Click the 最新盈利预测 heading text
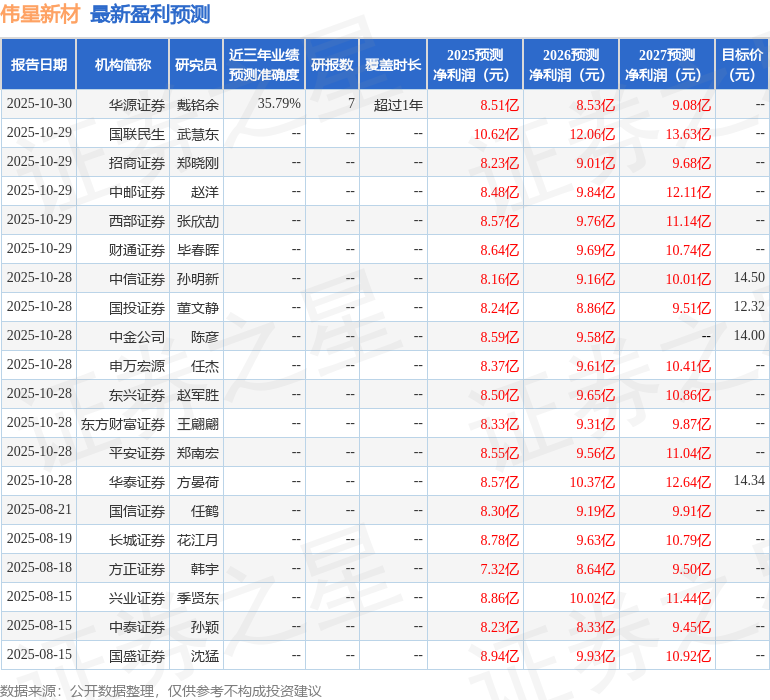Image resolution: width=770 pixels, height=700 pixels. [x=150, y=14]
